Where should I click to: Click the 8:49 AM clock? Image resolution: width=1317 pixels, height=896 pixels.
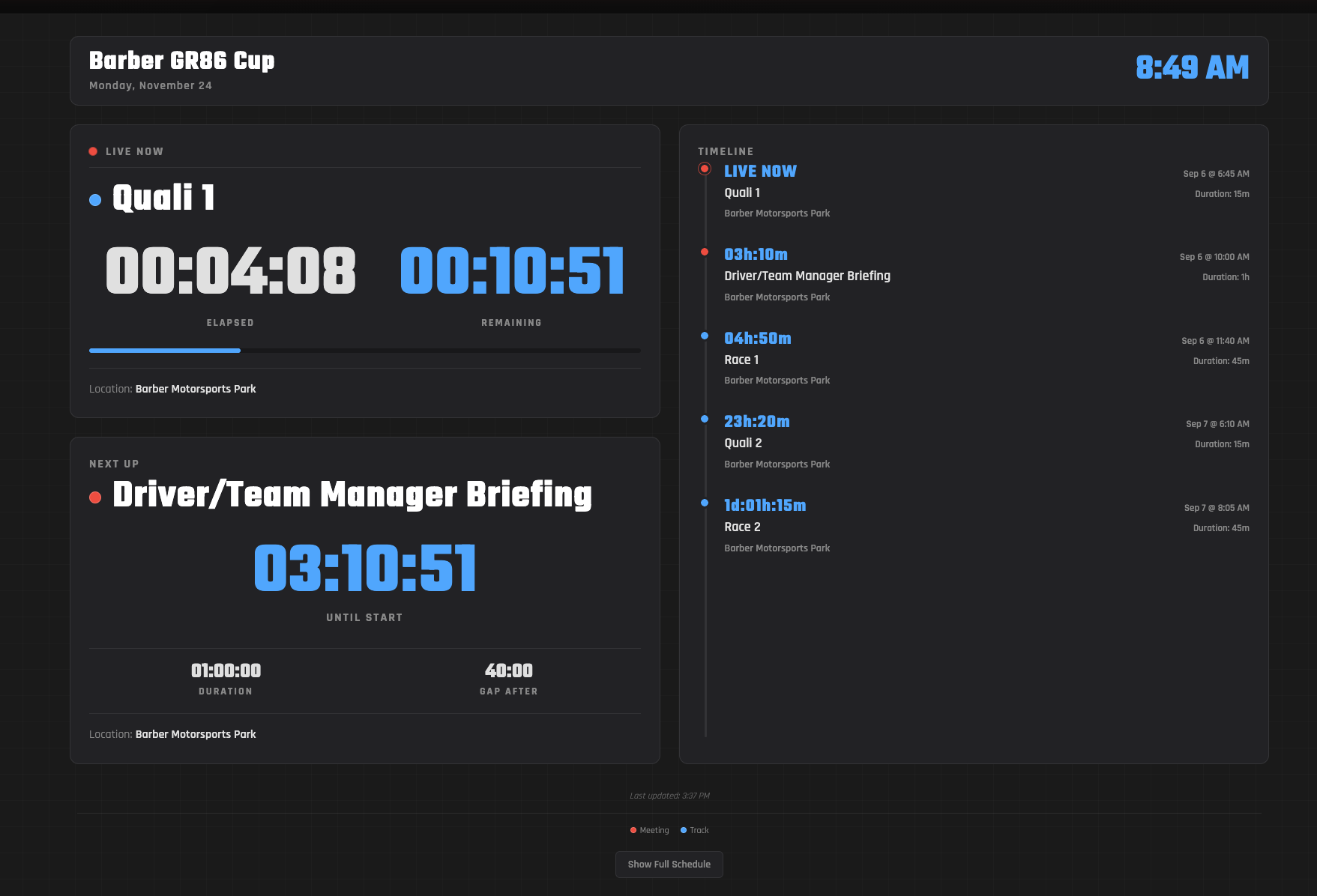click(x=1192, y=67)
